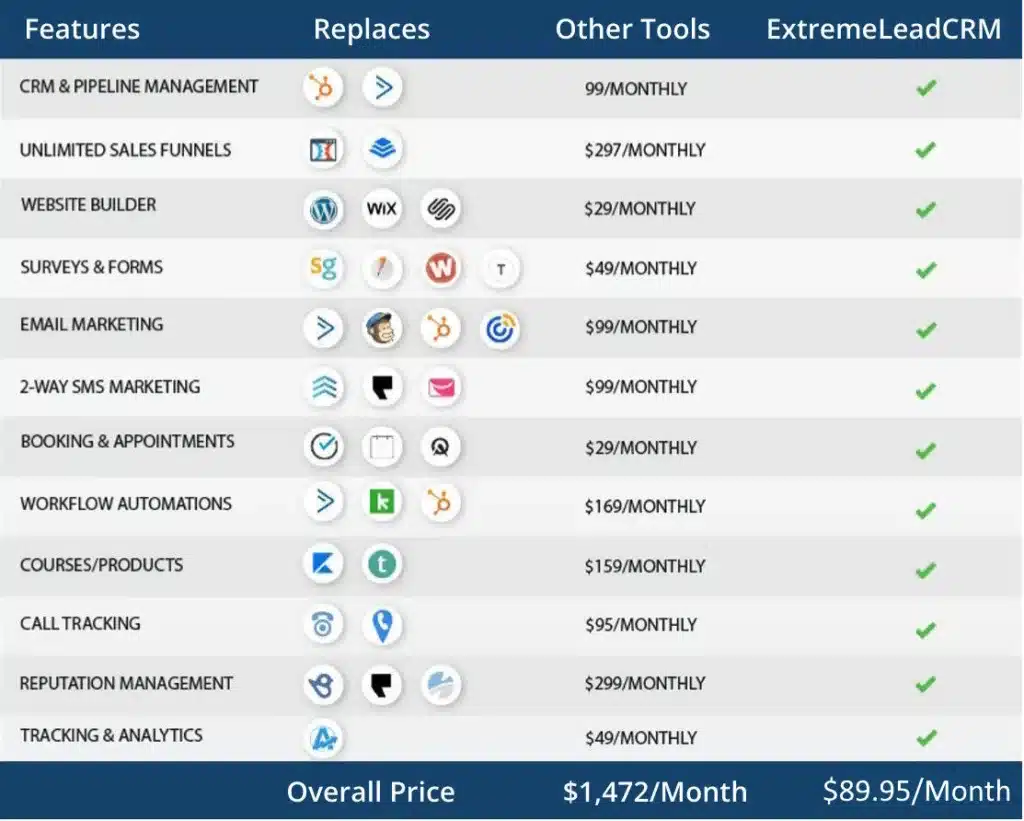Click the ExtremeLeadCRM column header
1024x821 pixels.
click(883, 29)
